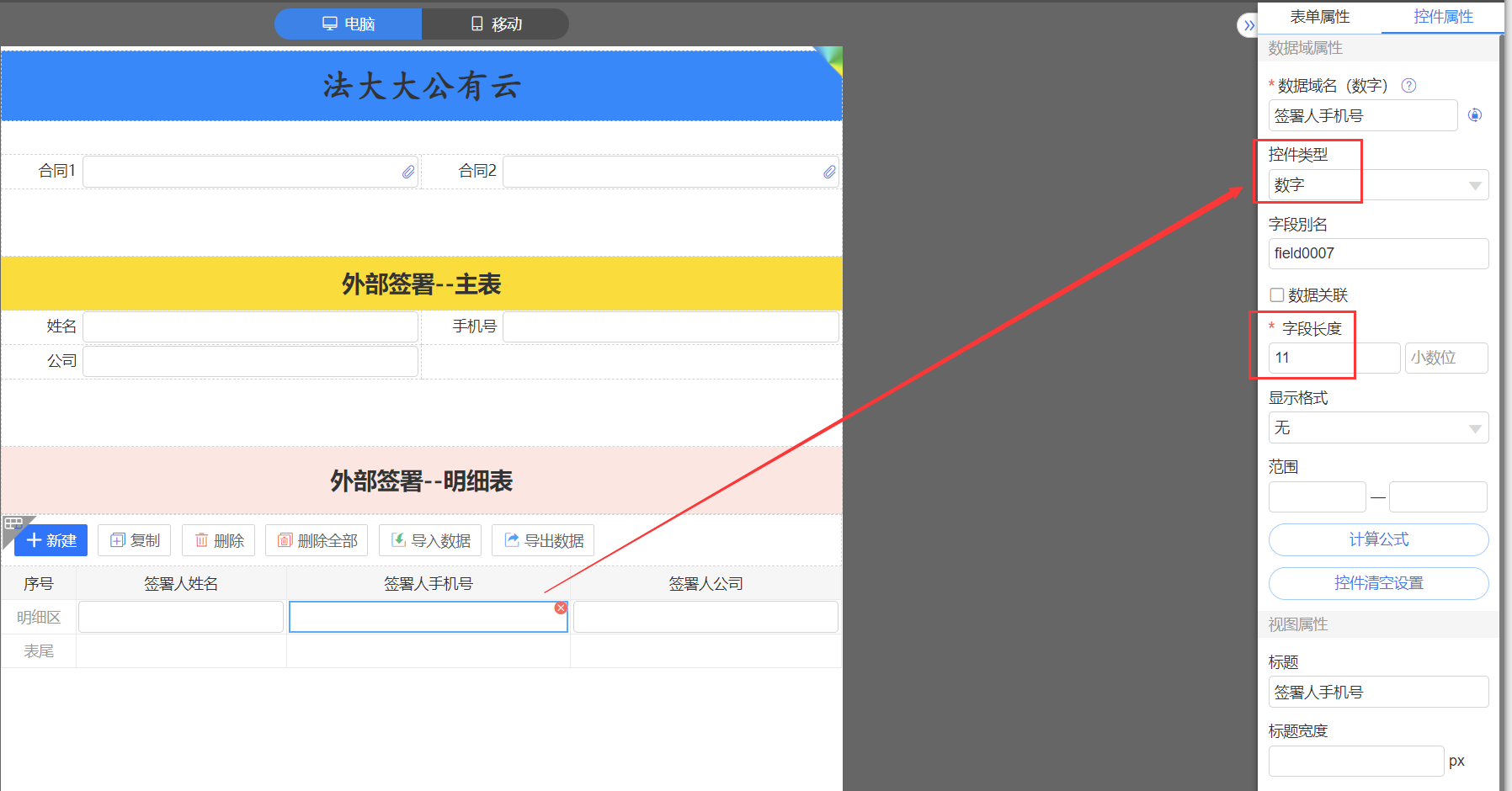Click the 合同2 attachment field
1512x791 pixels.
tap(671, 172)
